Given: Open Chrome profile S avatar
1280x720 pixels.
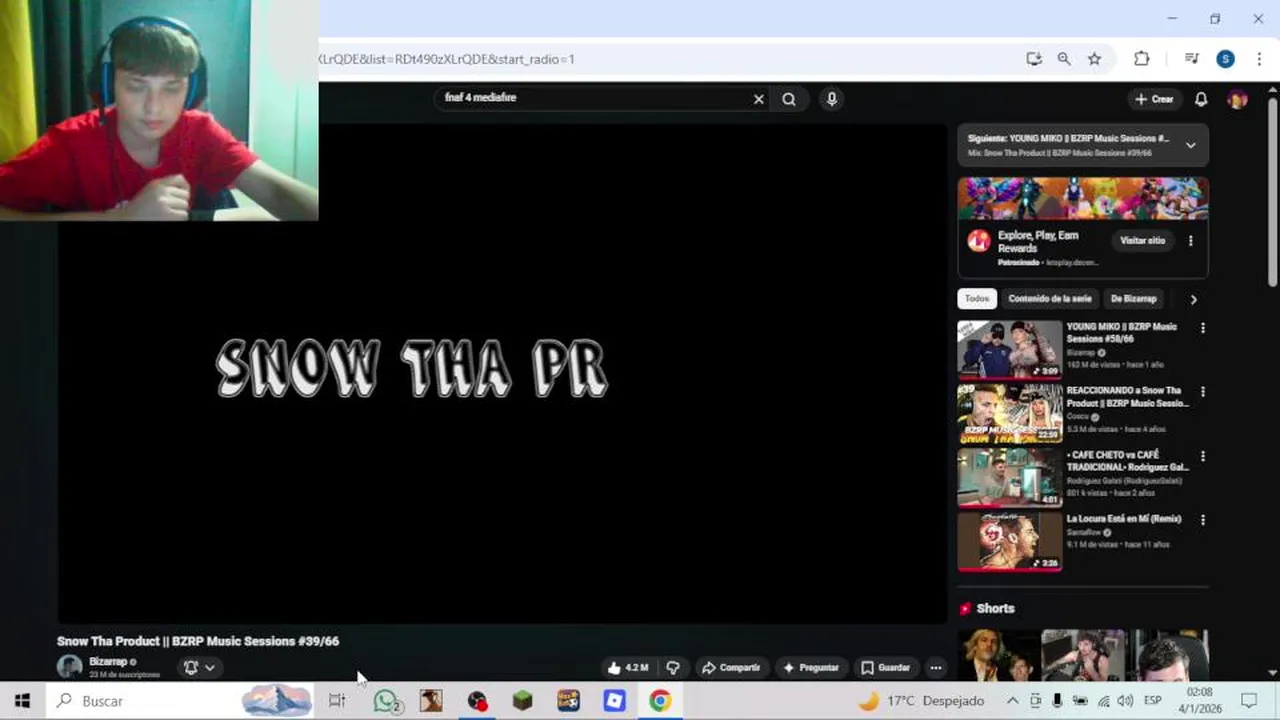Looking at the screenshot, I should click(x=1225, y=59).
